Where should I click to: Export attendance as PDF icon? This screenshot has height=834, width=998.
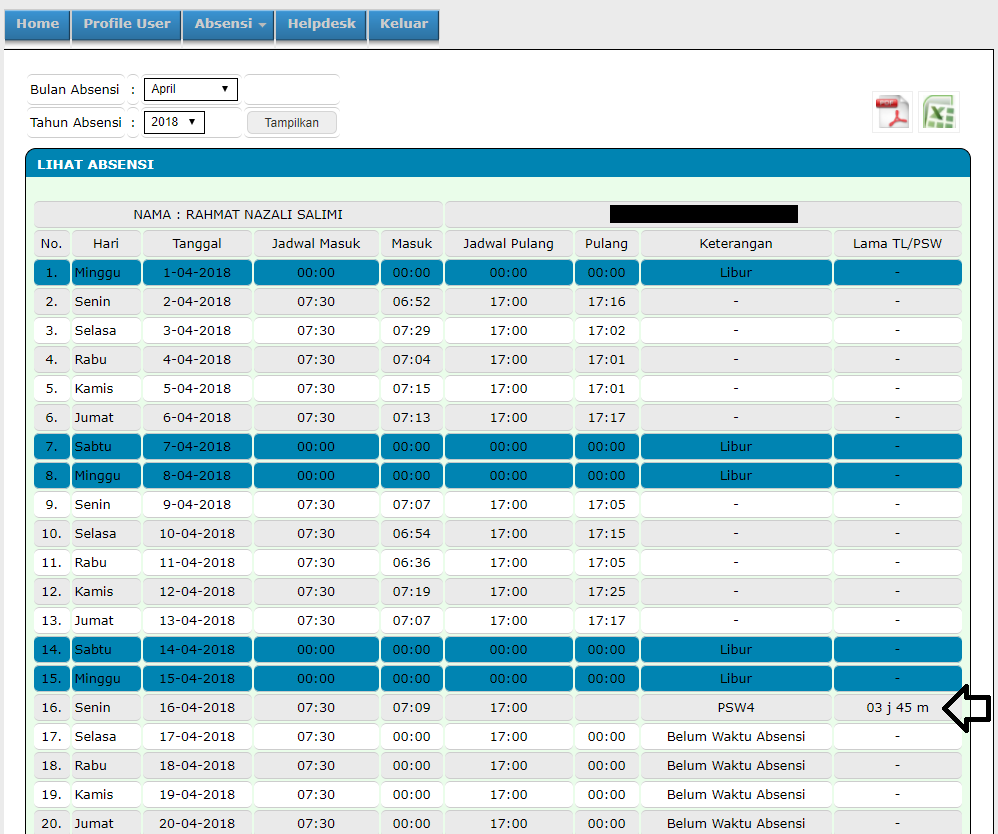892,113
